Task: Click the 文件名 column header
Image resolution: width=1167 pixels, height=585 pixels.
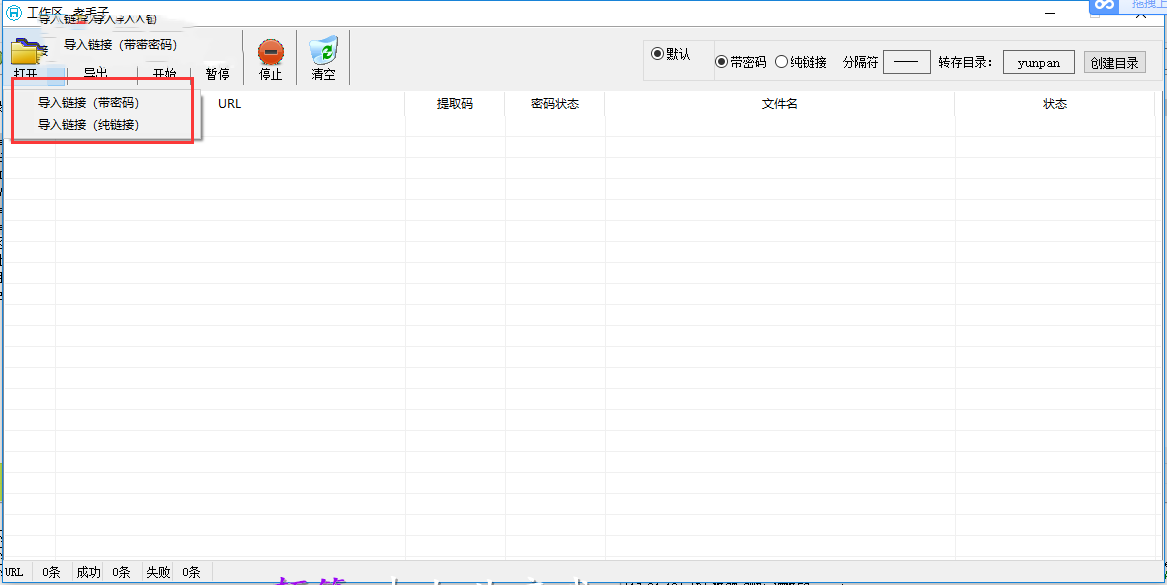Action: (x=780, y=104)
